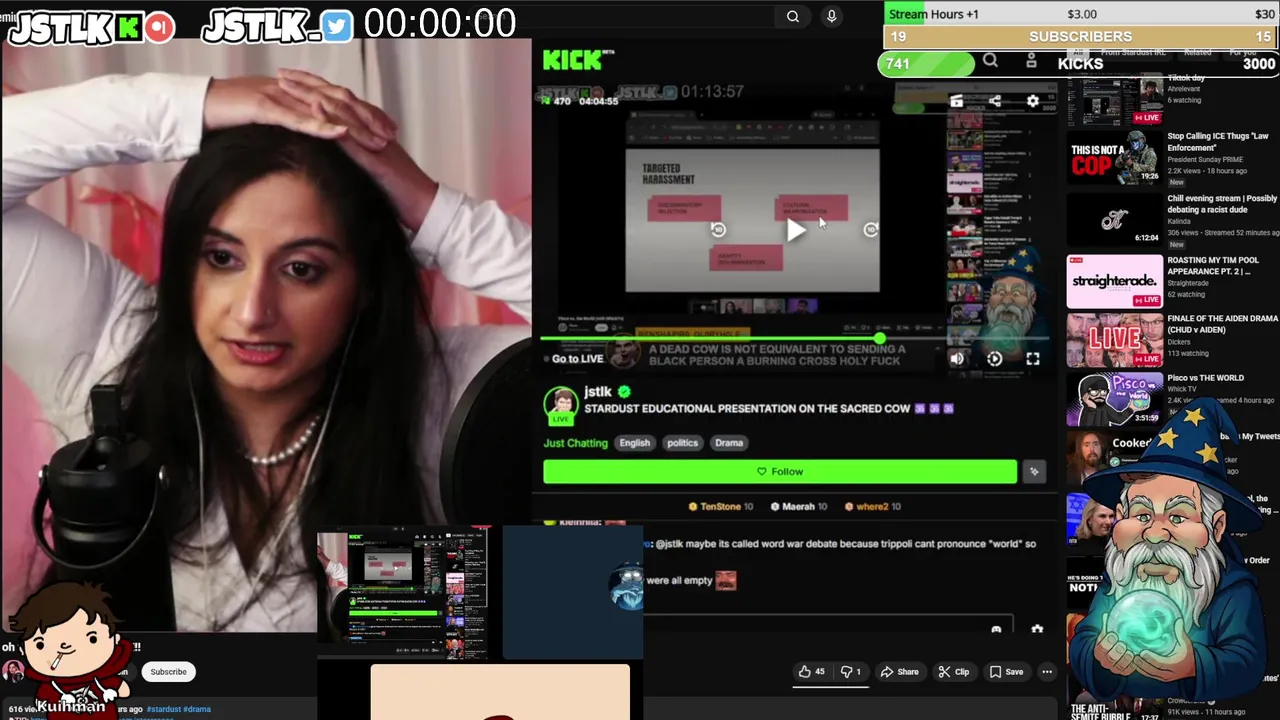Click the clip icon beside share on Kick player
The image size is (1280, 720).
pyautogui.click(x=956, y=101)
